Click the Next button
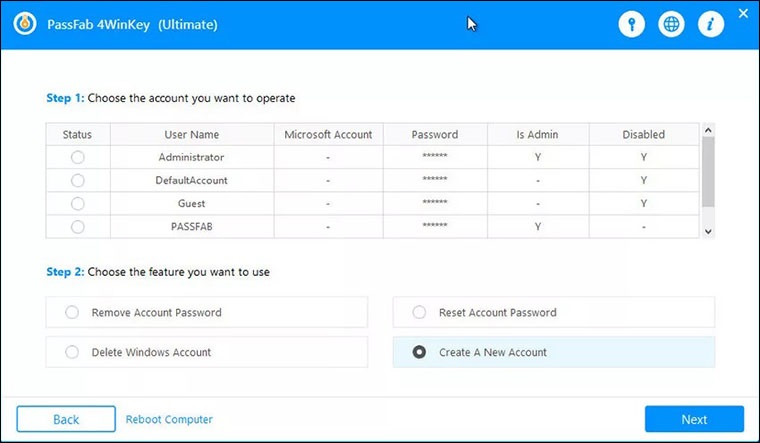This screenshot has height=443, width=760. (x=694, y=419)
